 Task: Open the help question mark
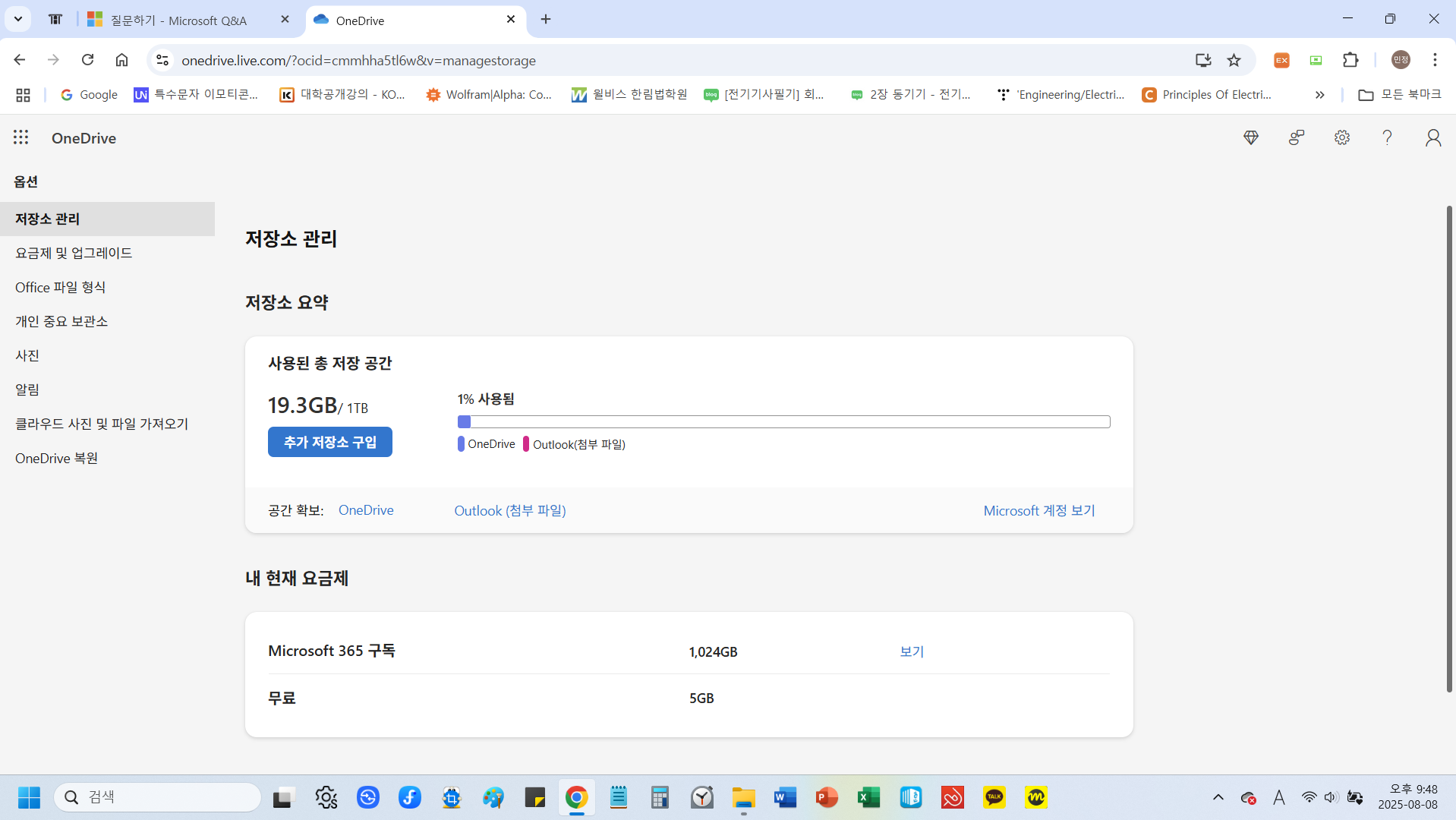(1387, 137)
